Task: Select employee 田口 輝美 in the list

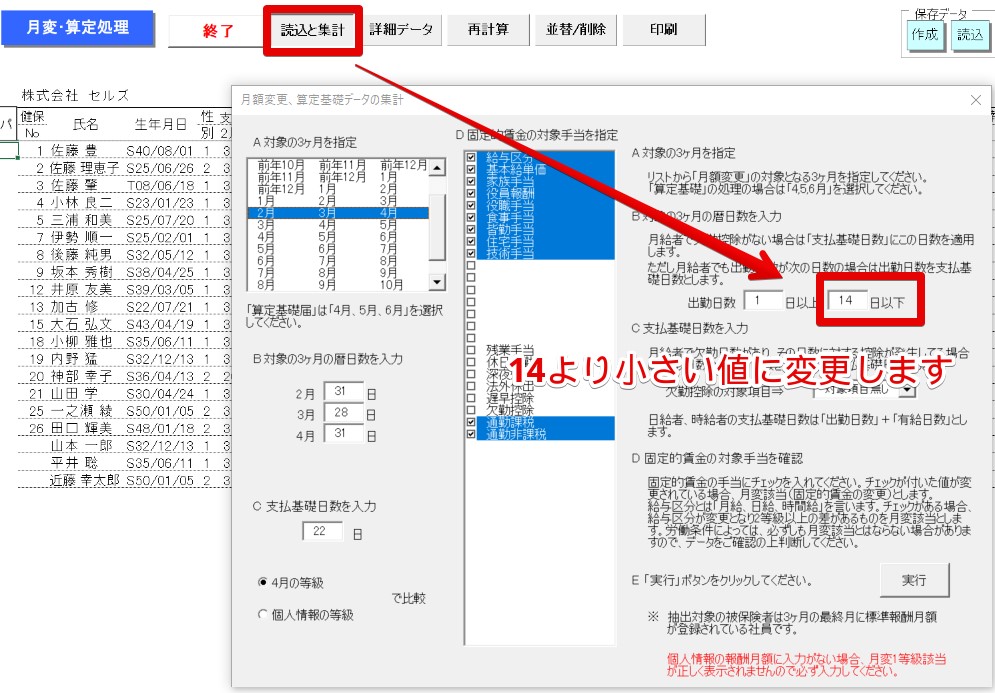Action: tap(81, 428)
